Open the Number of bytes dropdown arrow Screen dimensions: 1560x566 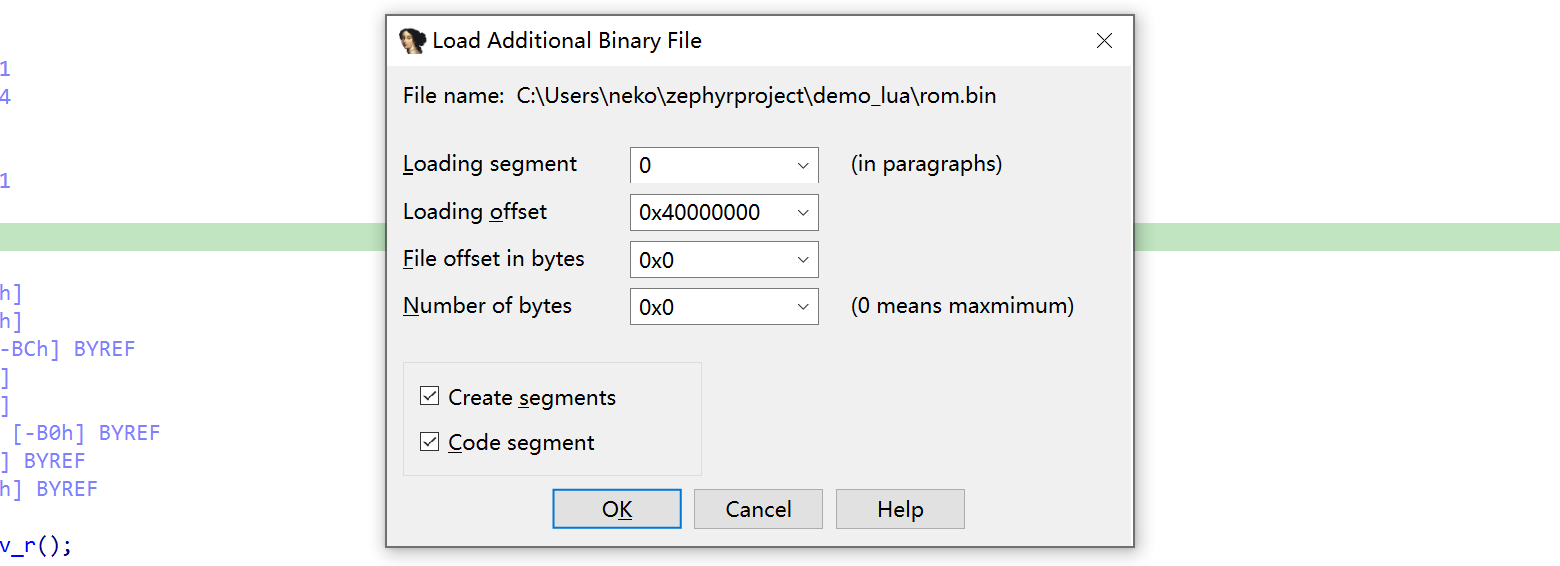click(x=803, y=307)
